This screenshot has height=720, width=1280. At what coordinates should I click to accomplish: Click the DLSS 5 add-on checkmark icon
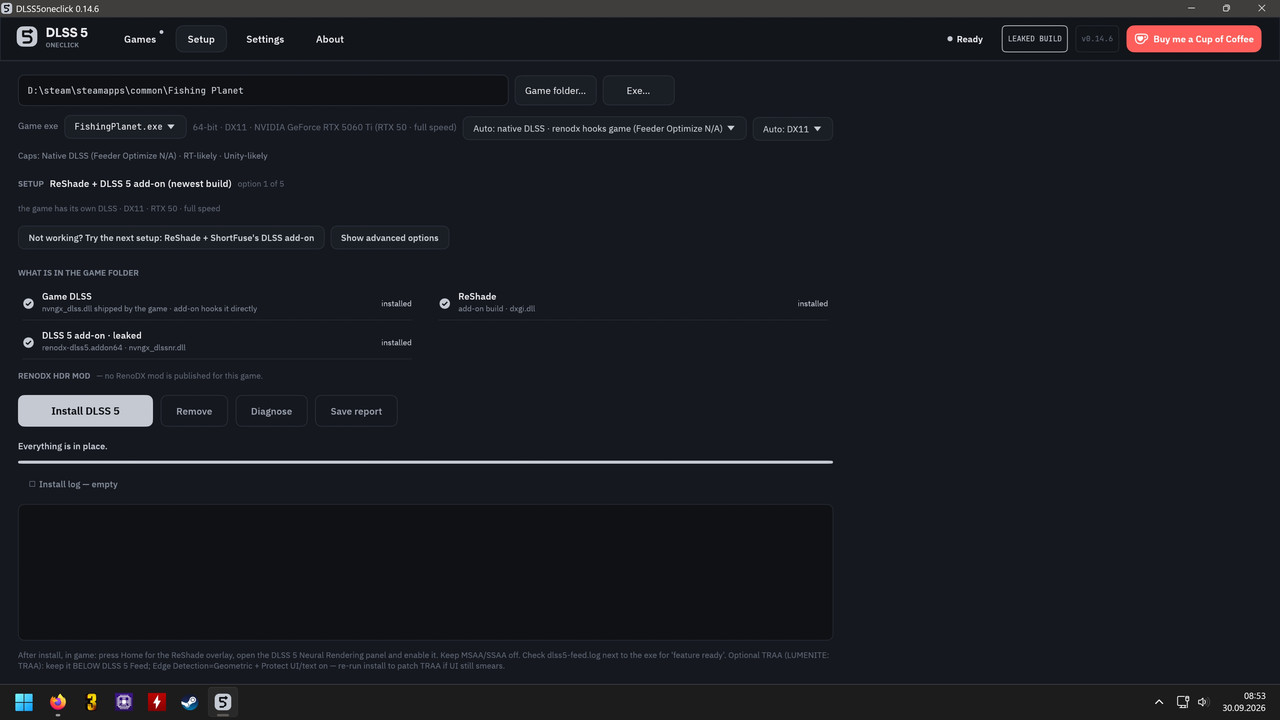28,342
